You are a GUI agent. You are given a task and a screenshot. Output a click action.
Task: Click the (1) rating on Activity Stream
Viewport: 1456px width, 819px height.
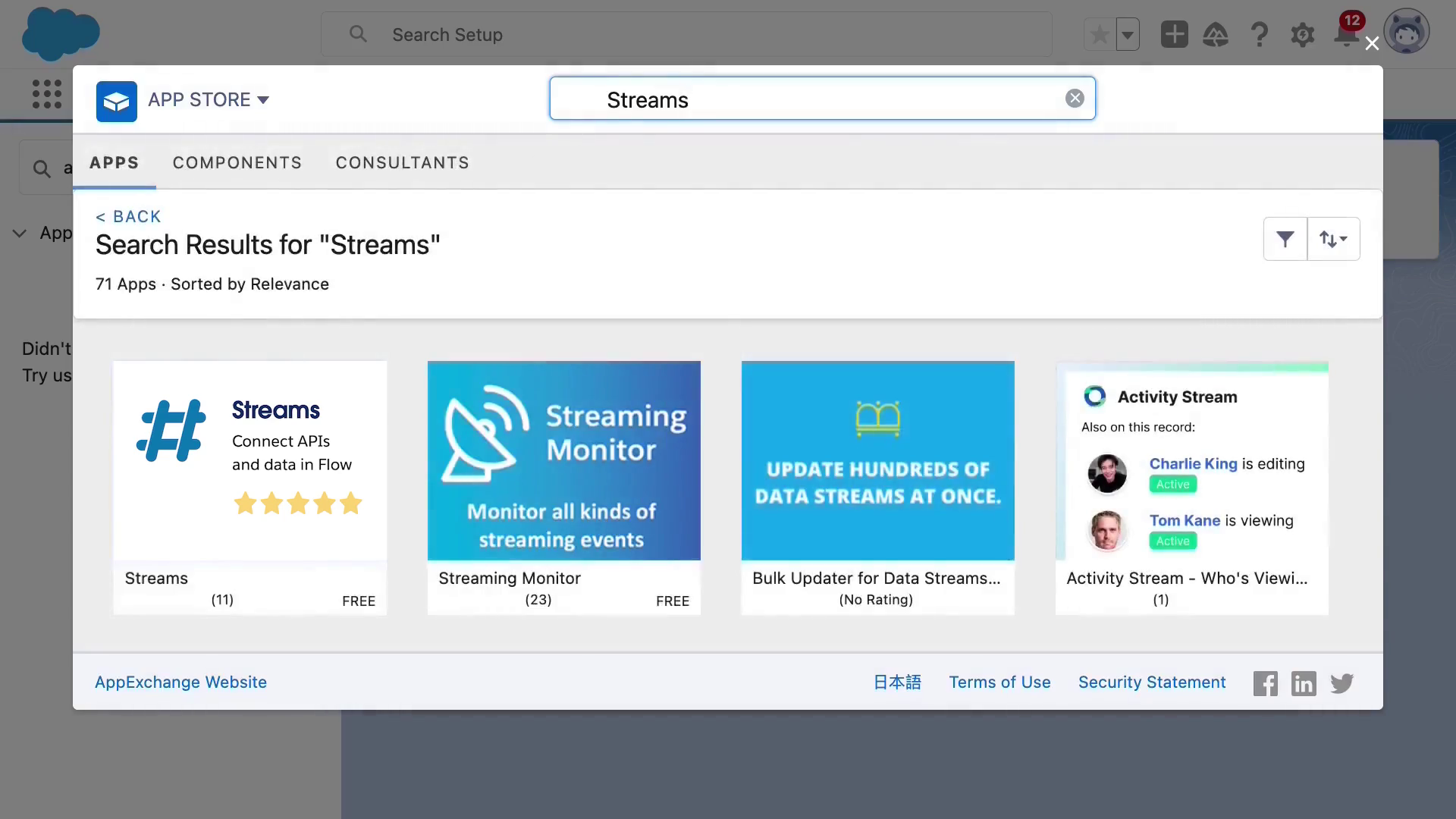pyautogui.click(x=1161, y=599)
